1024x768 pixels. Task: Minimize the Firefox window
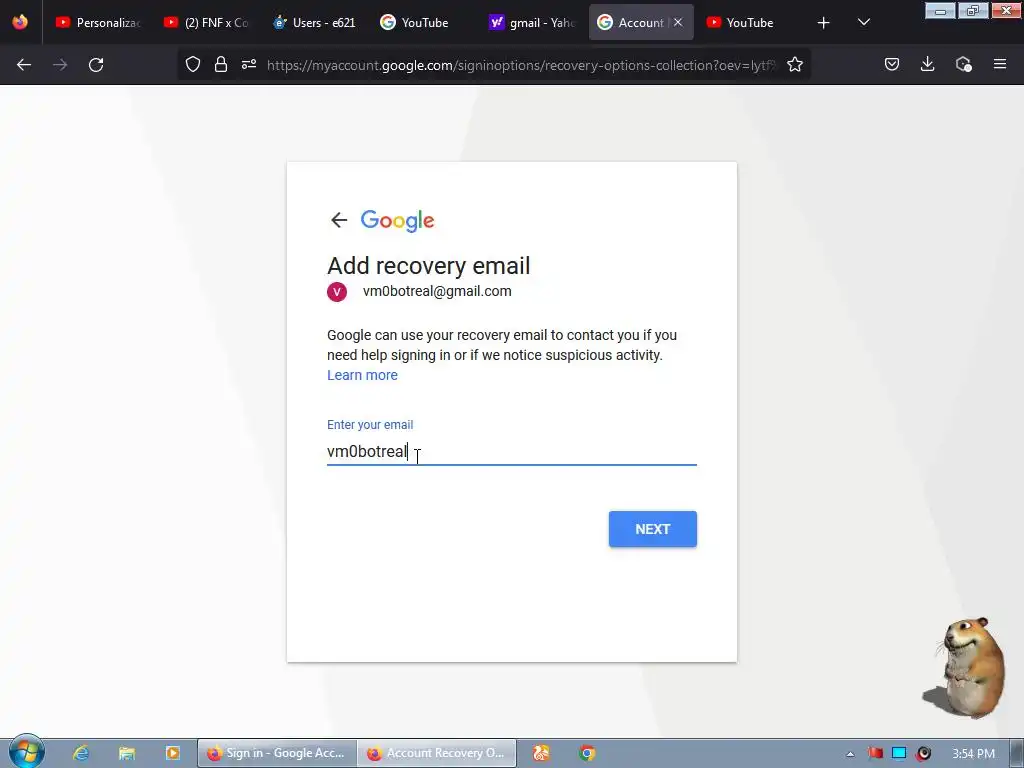940,11
